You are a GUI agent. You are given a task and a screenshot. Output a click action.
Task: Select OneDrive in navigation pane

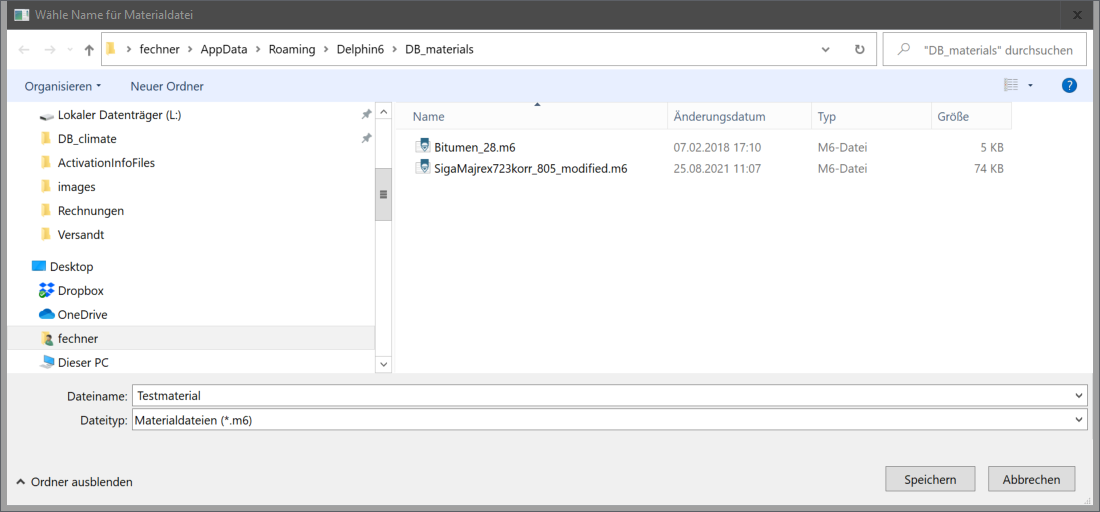(x=82, y=314)
